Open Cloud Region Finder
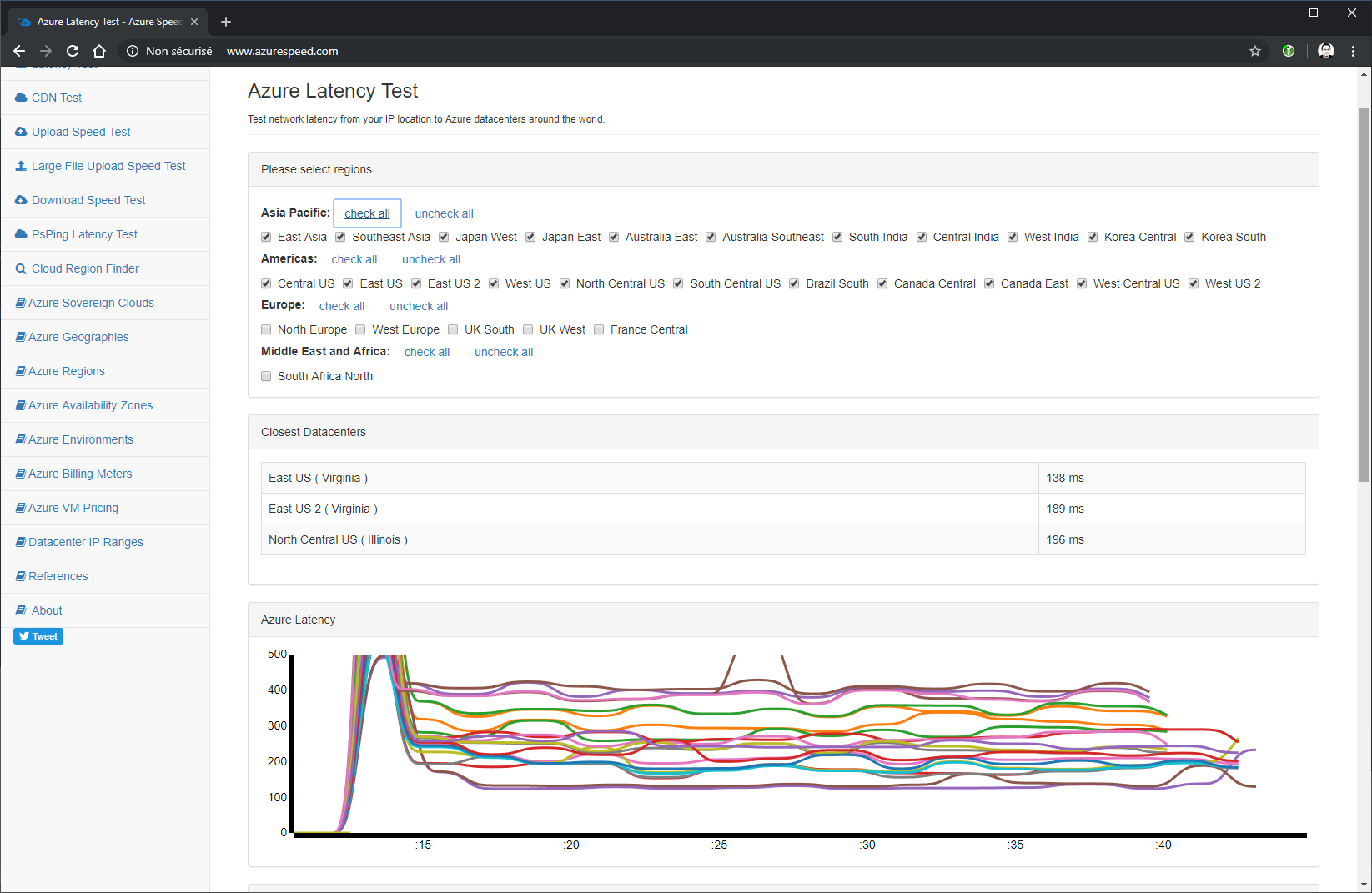Viewport: 1372px width, 893px height. [85, 268]
